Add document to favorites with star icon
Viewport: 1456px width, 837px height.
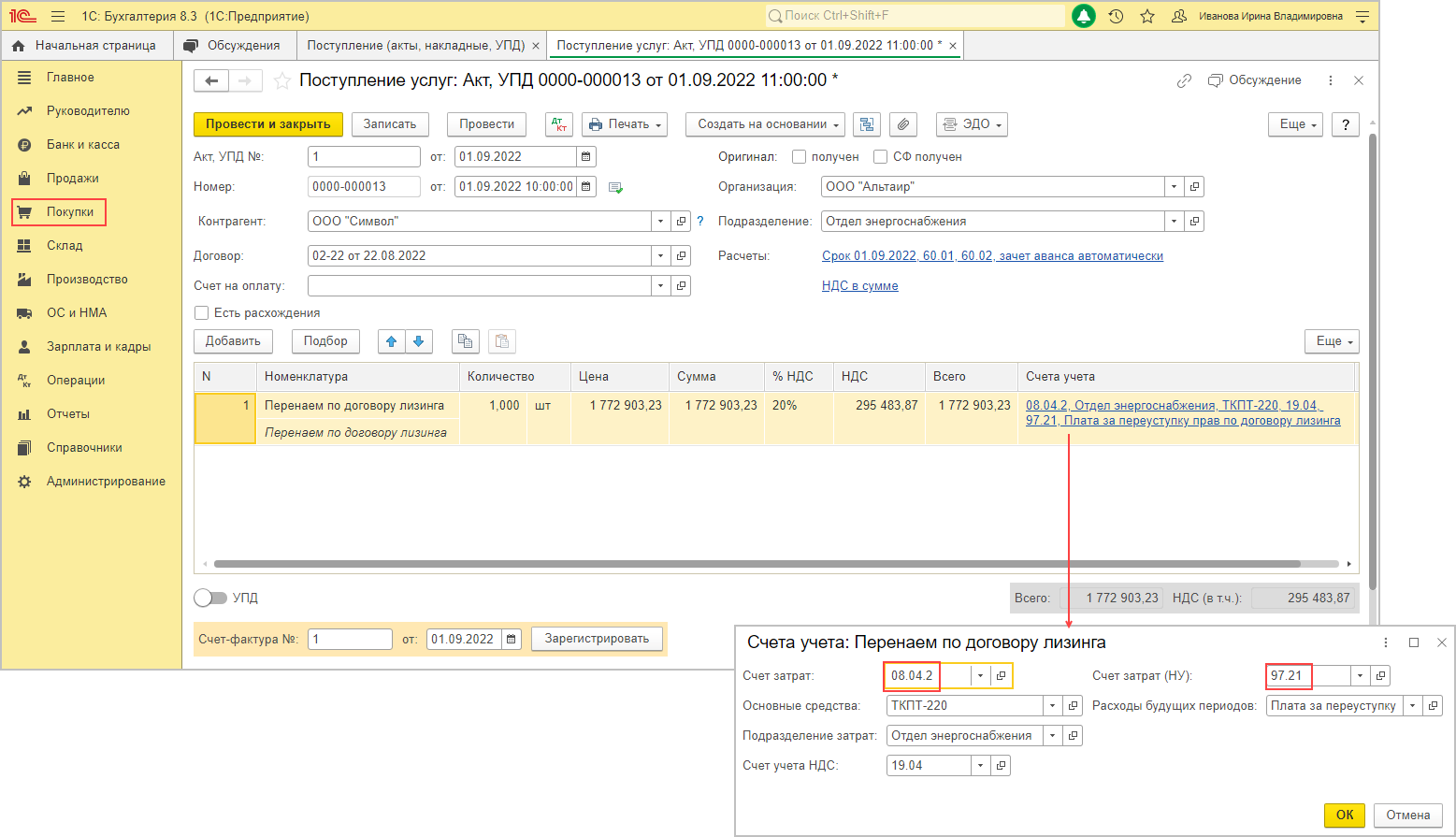281,81
